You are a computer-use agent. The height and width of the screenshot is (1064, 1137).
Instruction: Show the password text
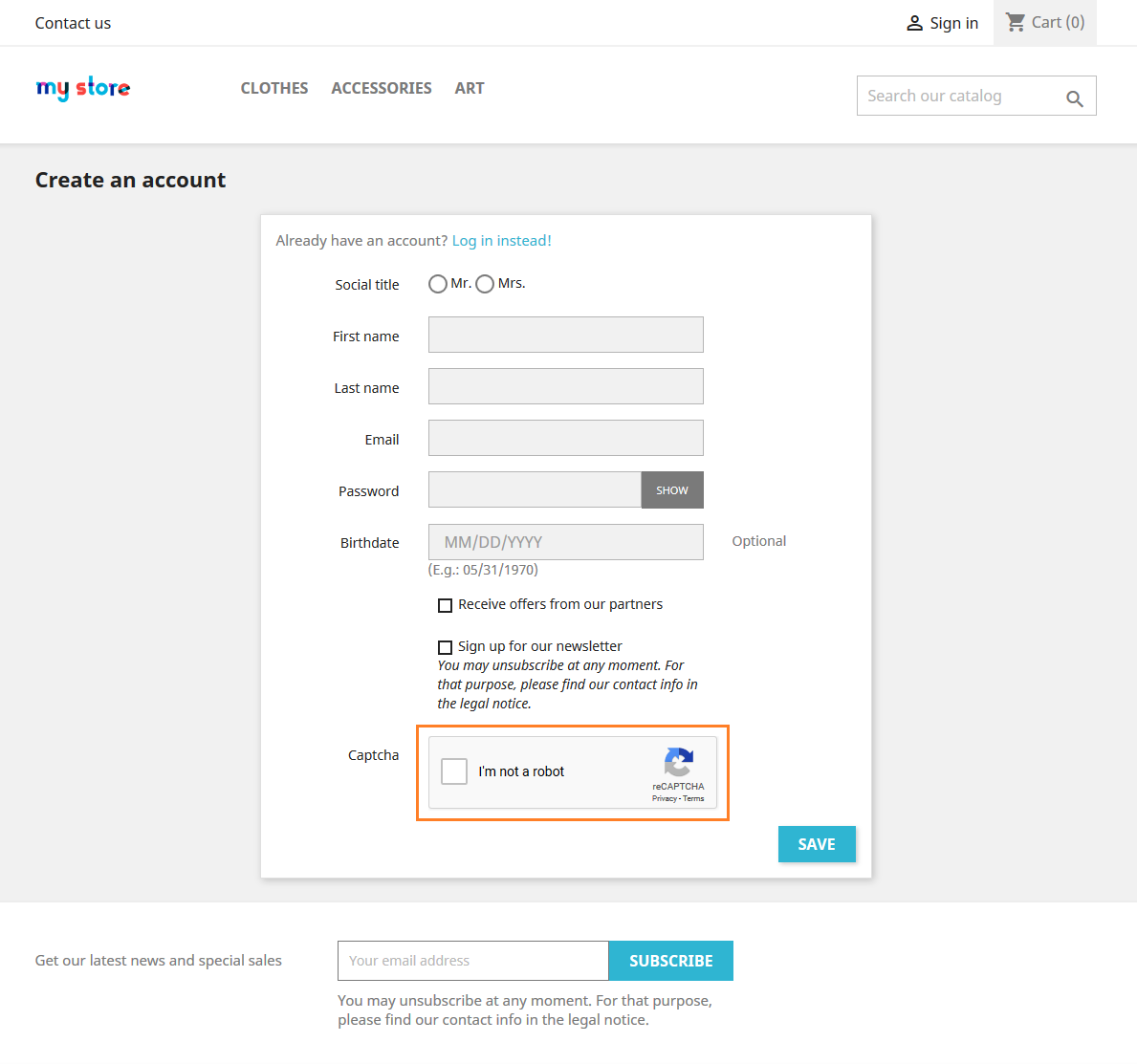pyautogui.click(x=672, y=489)
